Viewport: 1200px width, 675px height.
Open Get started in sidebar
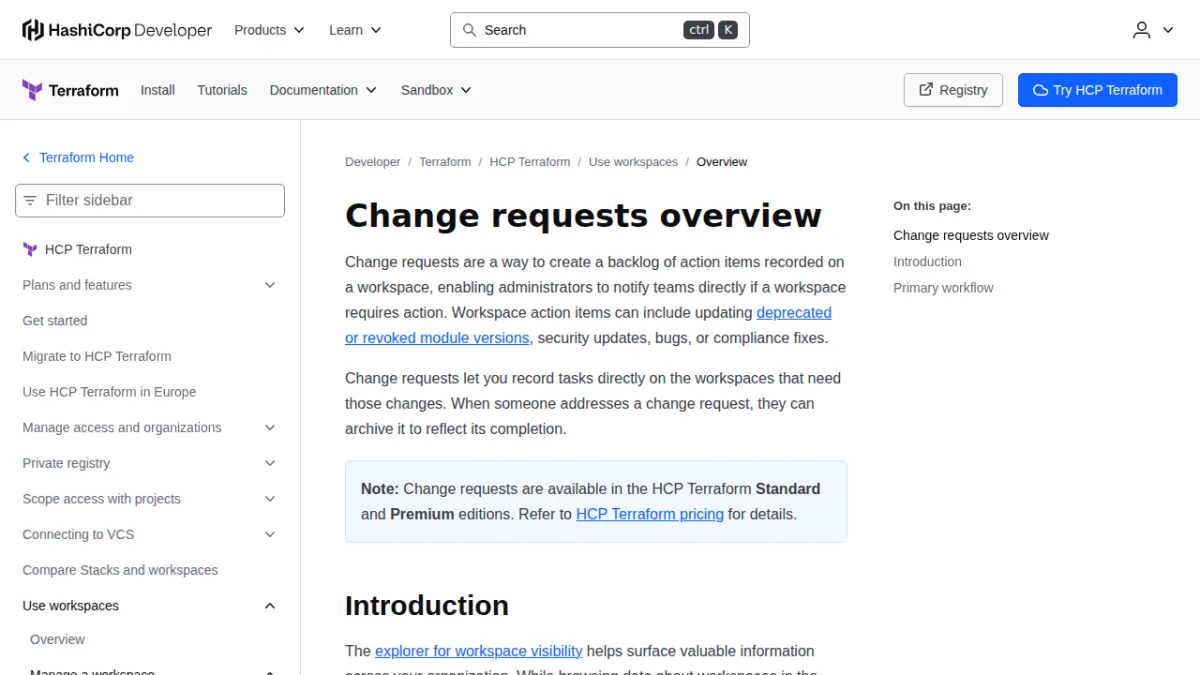pos(55,321)
